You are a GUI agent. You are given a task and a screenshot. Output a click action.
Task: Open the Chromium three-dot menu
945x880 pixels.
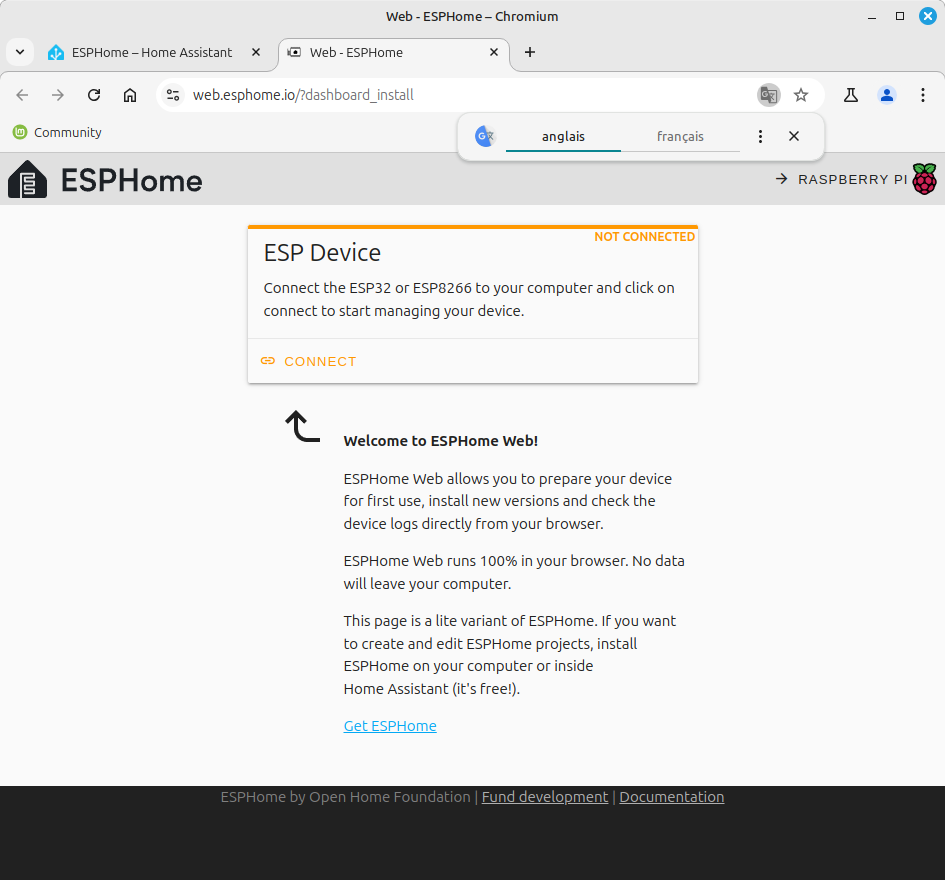pyautogui.click(x=922, y=95)
